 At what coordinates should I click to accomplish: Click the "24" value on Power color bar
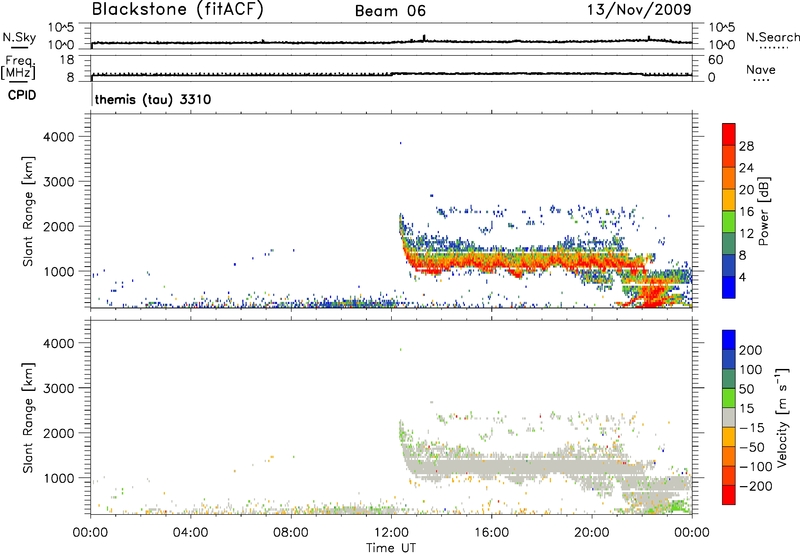pos(746,168)
